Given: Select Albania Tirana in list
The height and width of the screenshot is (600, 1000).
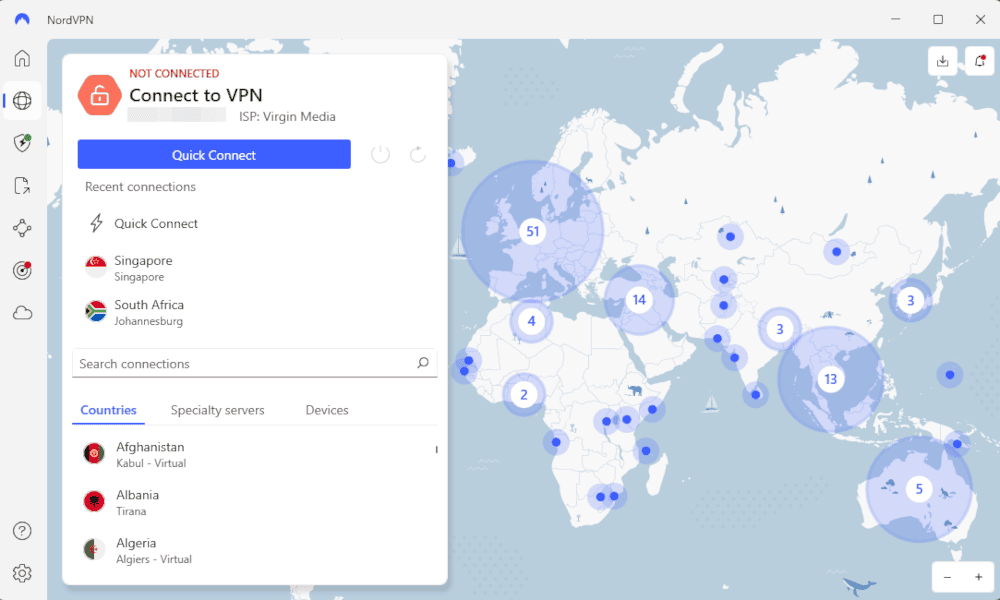Looking at the screenshot, I should coord(255,502).
